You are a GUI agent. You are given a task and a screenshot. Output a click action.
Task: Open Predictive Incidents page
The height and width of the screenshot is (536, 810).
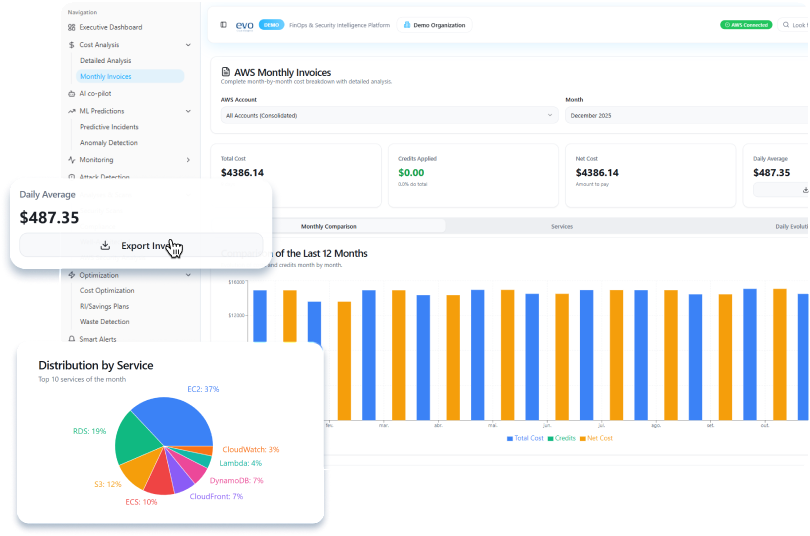coord(109,127)
